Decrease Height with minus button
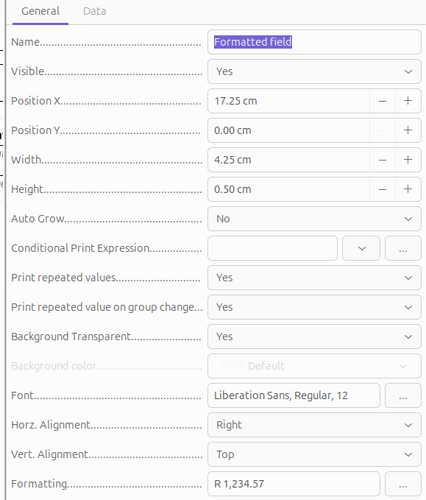This screenshot has height=500, width=426. coord(383,189)
